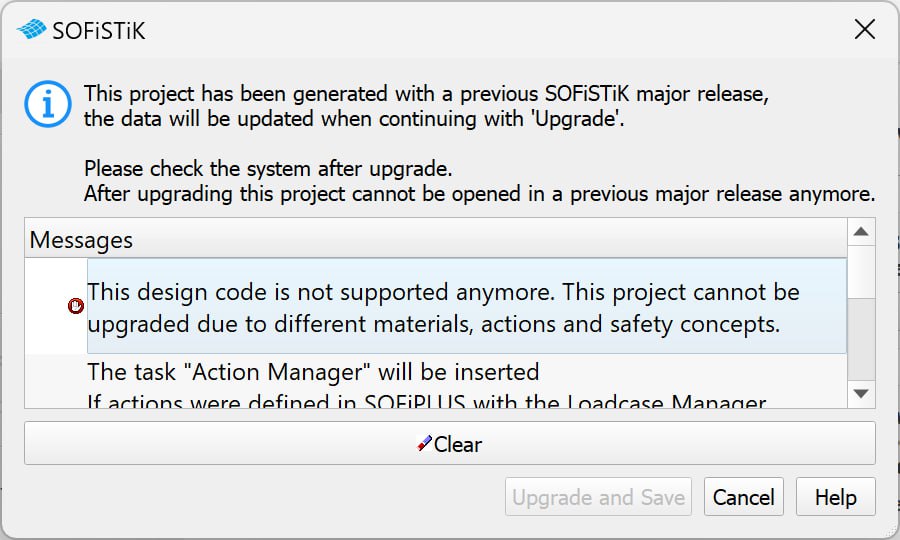
Task: Click the Clear button
Action: tap(449, 444)
